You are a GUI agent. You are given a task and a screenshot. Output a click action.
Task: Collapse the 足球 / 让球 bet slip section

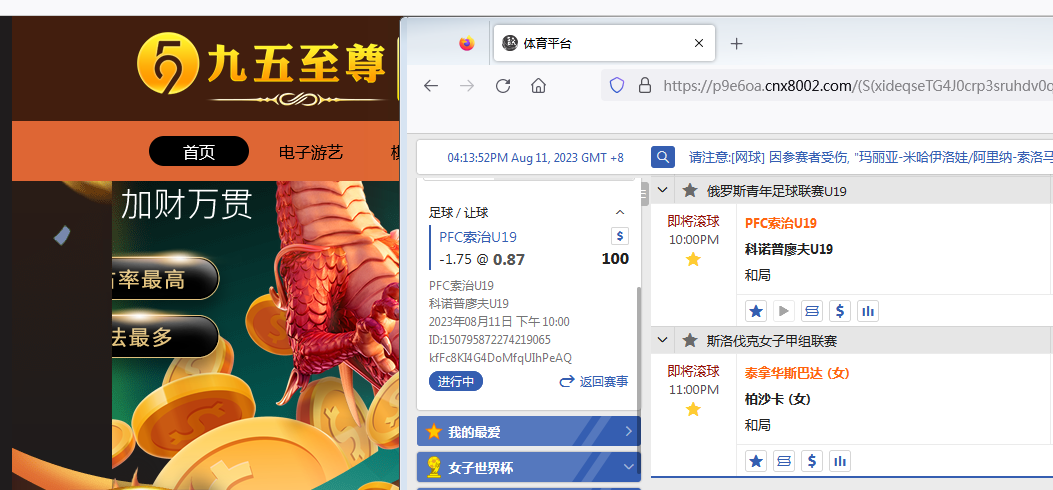620,212
